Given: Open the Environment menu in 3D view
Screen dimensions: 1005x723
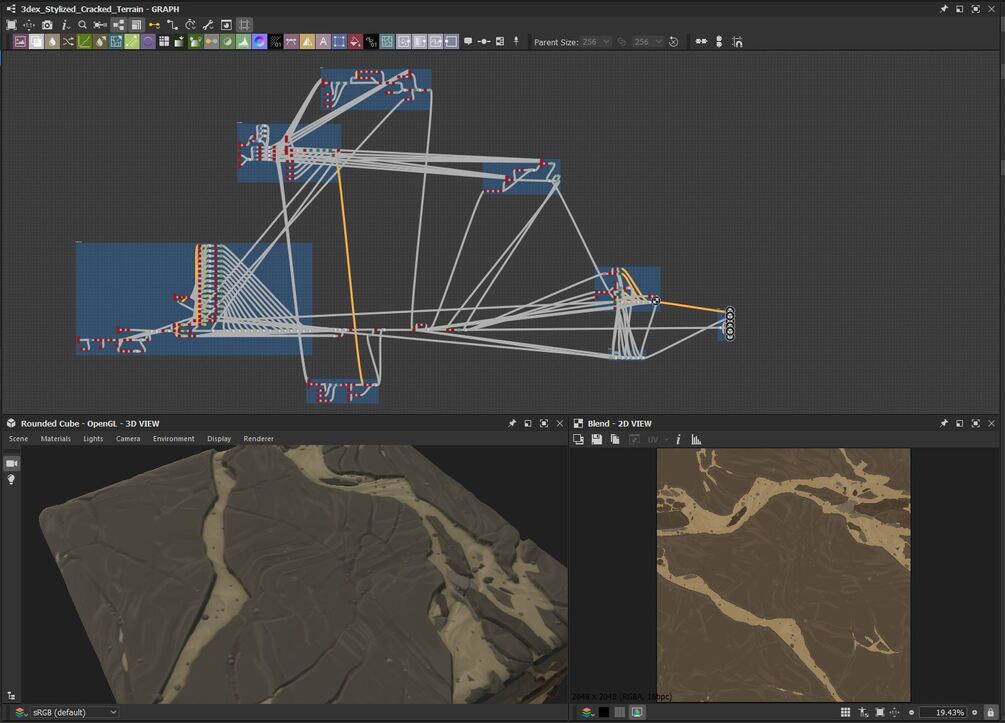Looking at the screenshot, I should (x=173, y=439).
